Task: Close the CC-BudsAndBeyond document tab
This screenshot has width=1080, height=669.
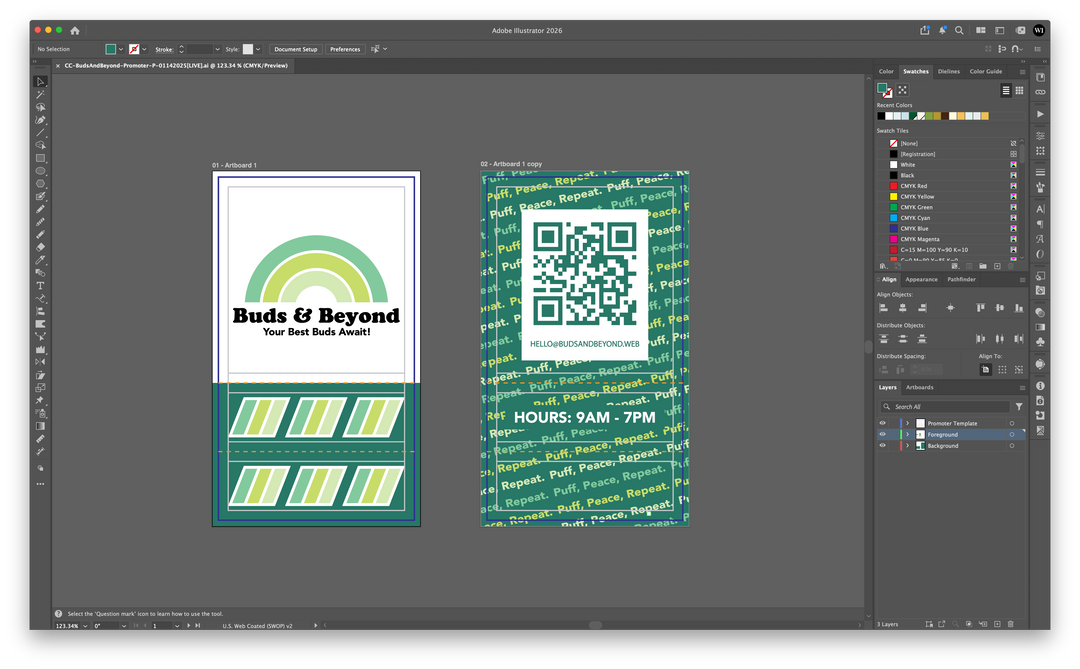Action: [x=58, y=65]
